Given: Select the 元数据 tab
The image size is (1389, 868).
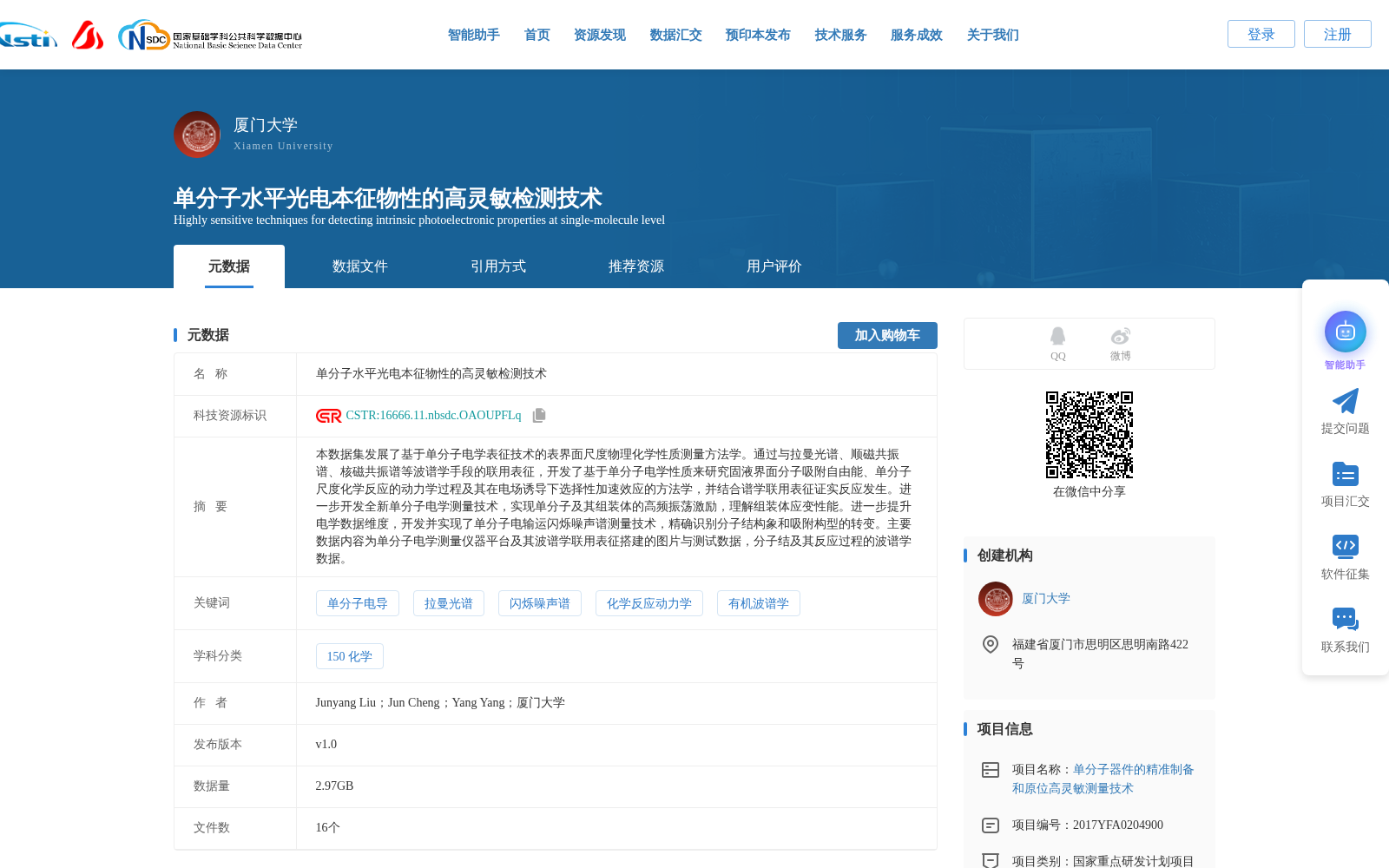Looking at the screenshot, I should coord(229,266).
